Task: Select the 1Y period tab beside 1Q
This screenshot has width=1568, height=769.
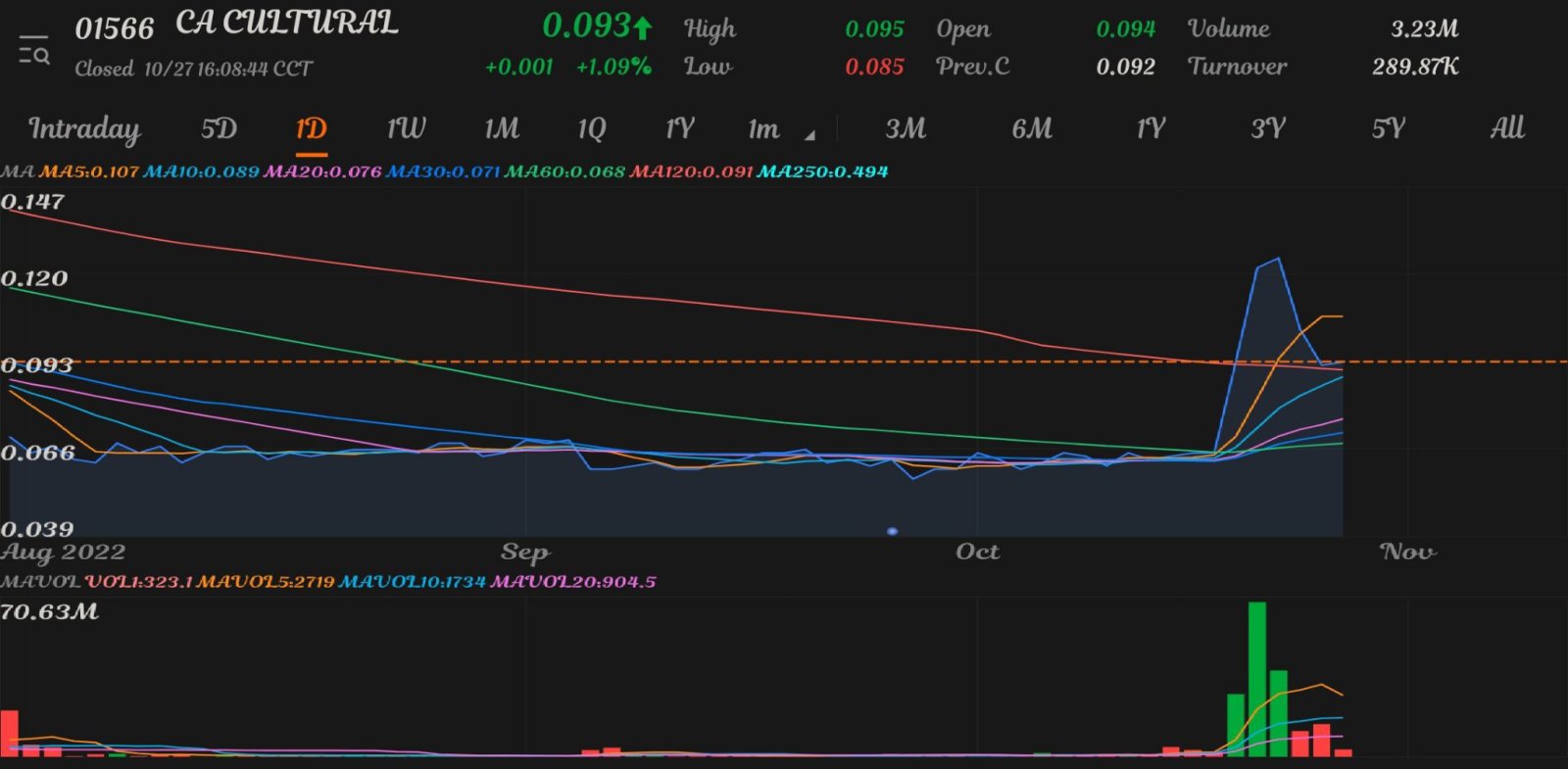Action: (x=680, y=128)
